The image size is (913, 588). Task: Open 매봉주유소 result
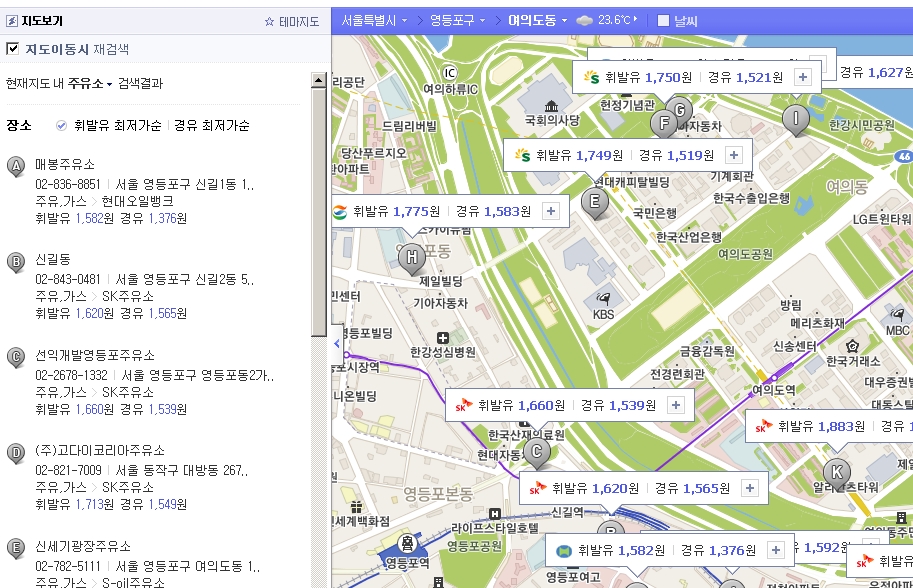pos(65,164)
